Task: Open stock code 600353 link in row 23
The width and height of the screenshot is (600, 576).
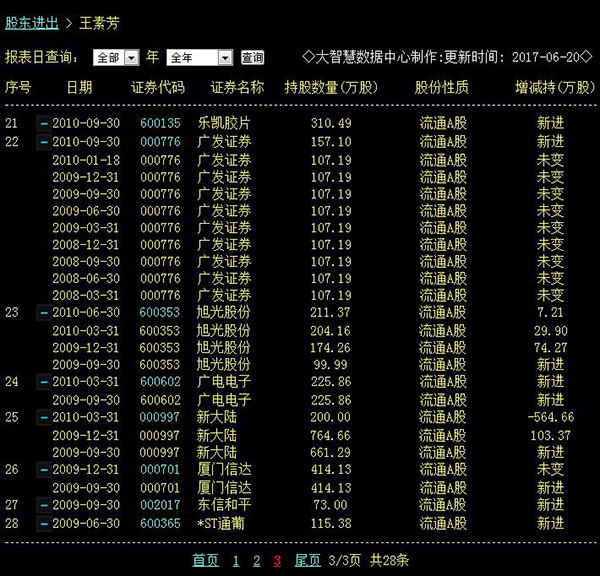Action: click(x=159, y=312)
